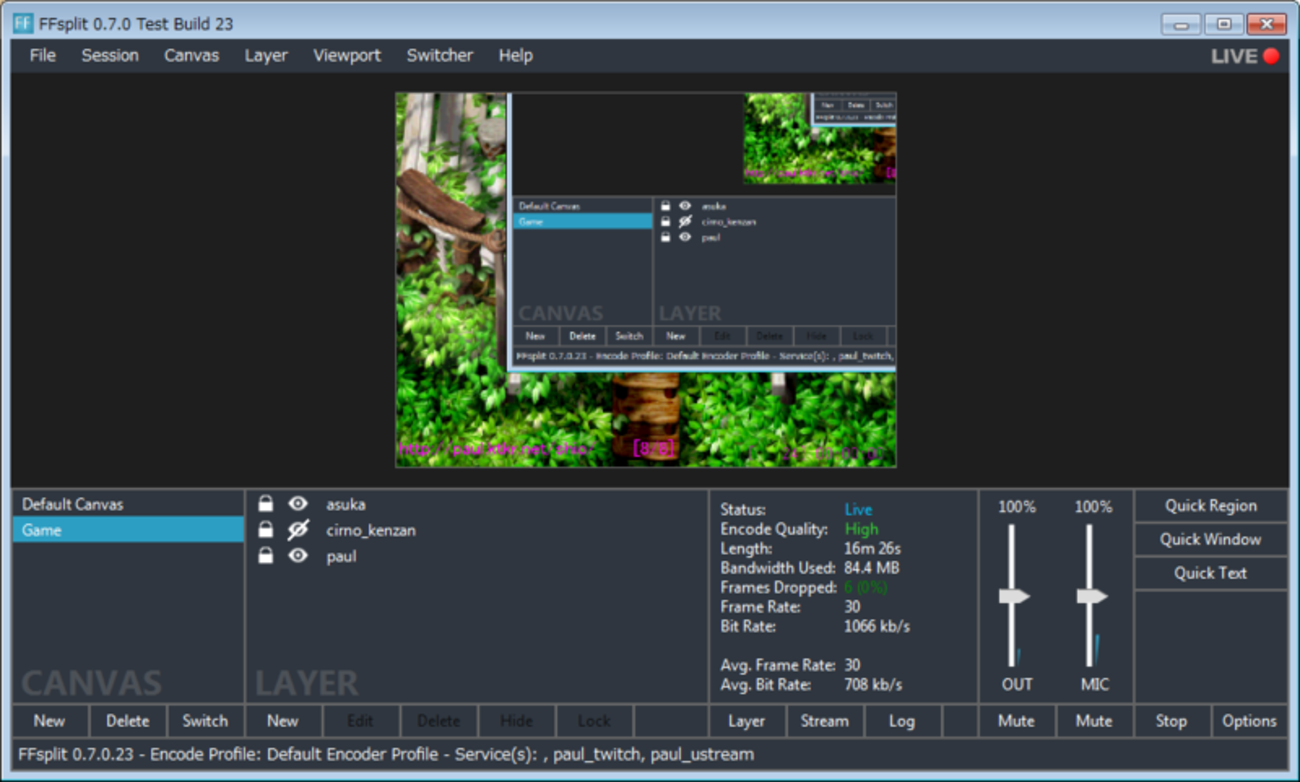Mute the OUT audio channel
This screenshot has width=1300, height=782.
tap(1016, 721)
